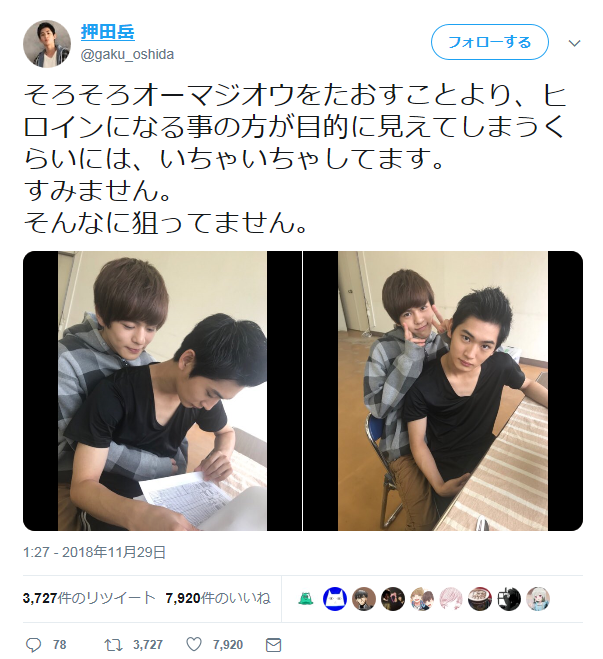Click the black and white figure liker avatar

pyautogui.click(x=509, y=598)
